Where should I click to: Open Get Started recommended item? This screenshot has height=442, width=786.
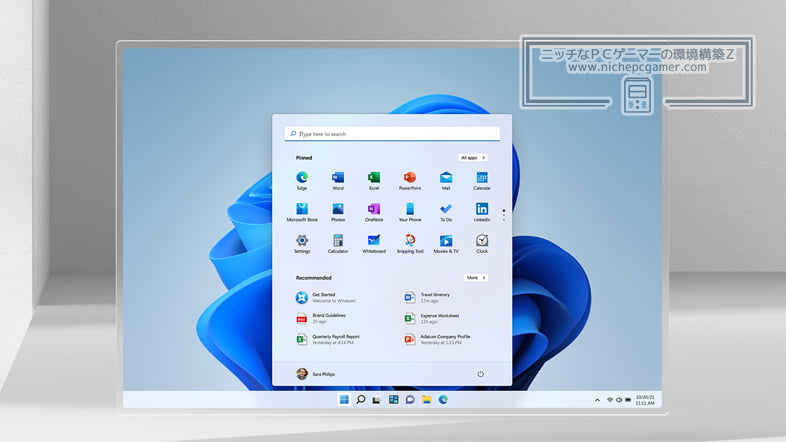point(326,298)
